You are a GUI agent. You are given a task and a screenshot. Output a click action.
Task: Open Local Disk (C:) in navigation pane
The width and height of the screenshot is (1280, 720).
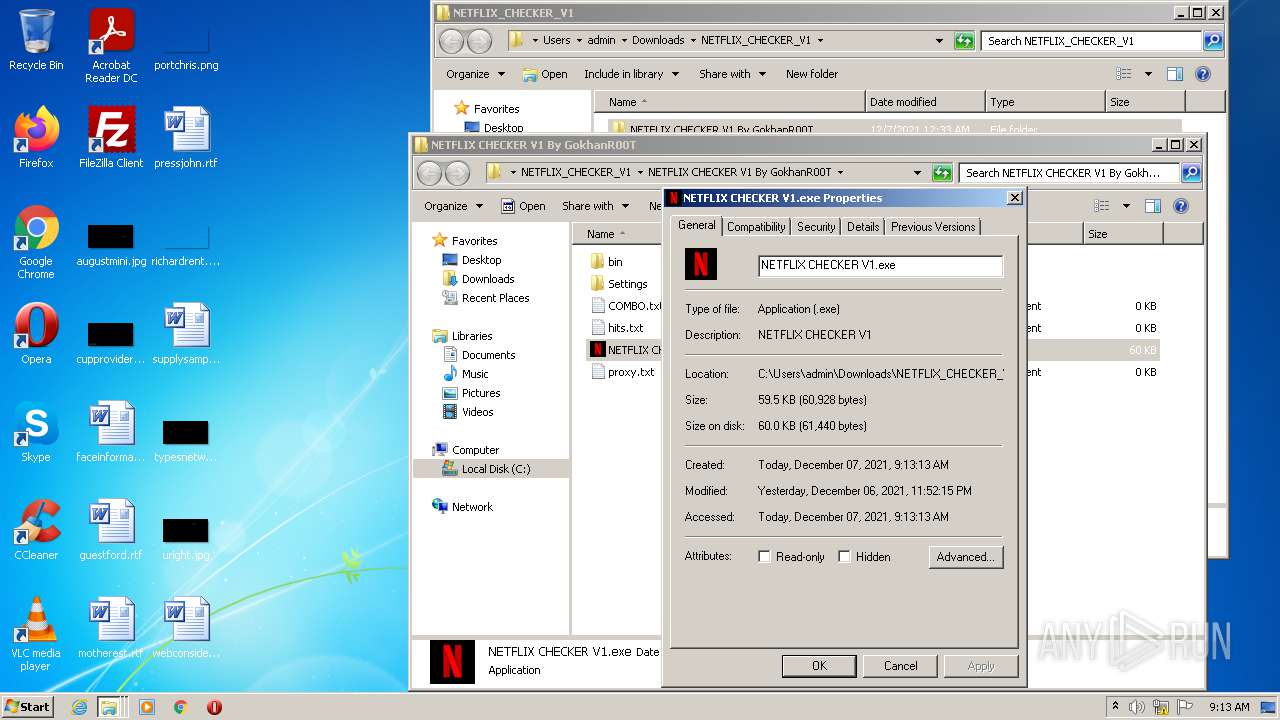pos(496,469)
